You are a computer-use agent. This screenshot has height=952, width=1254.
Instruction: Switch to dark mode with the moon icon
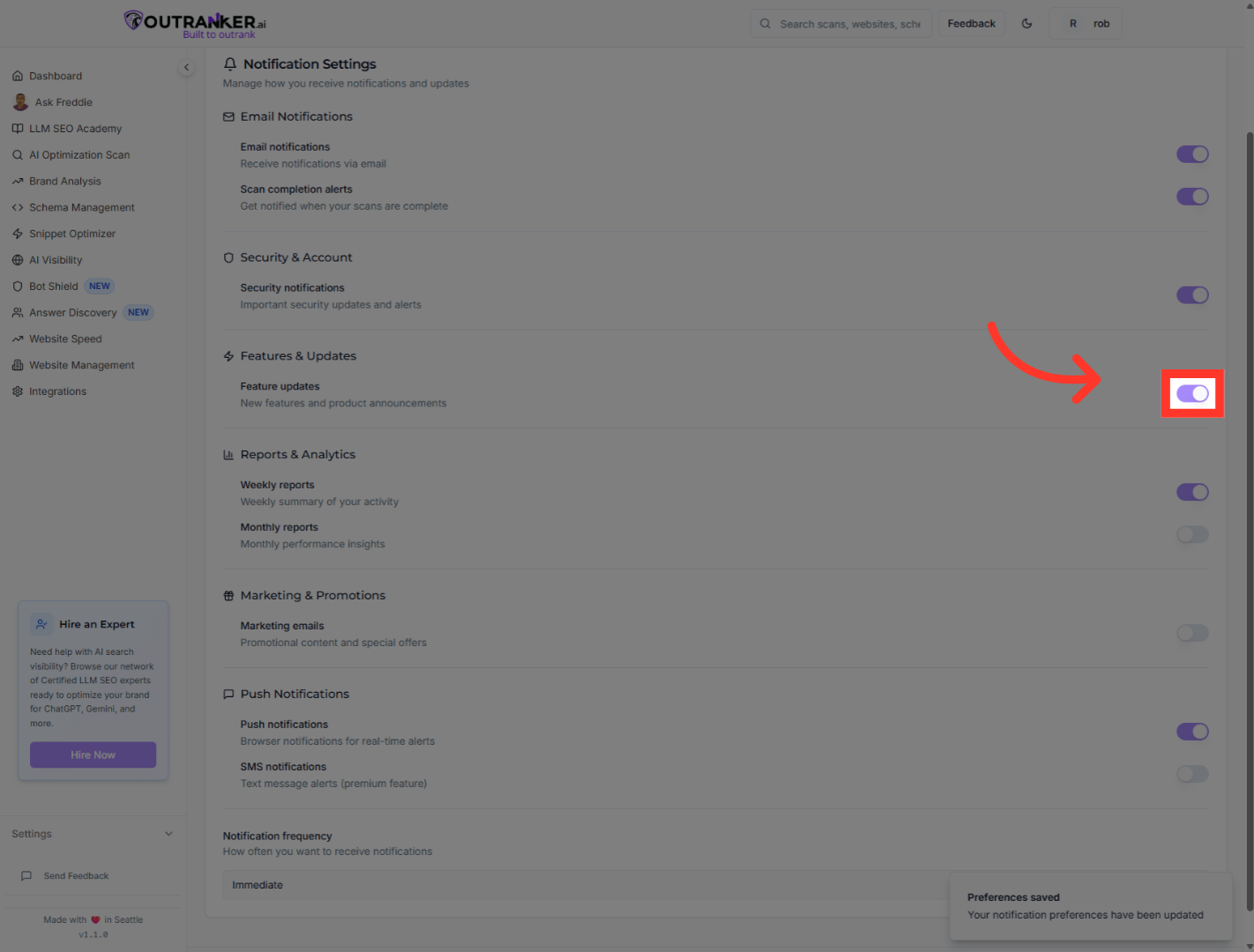tap(1026, 23)
